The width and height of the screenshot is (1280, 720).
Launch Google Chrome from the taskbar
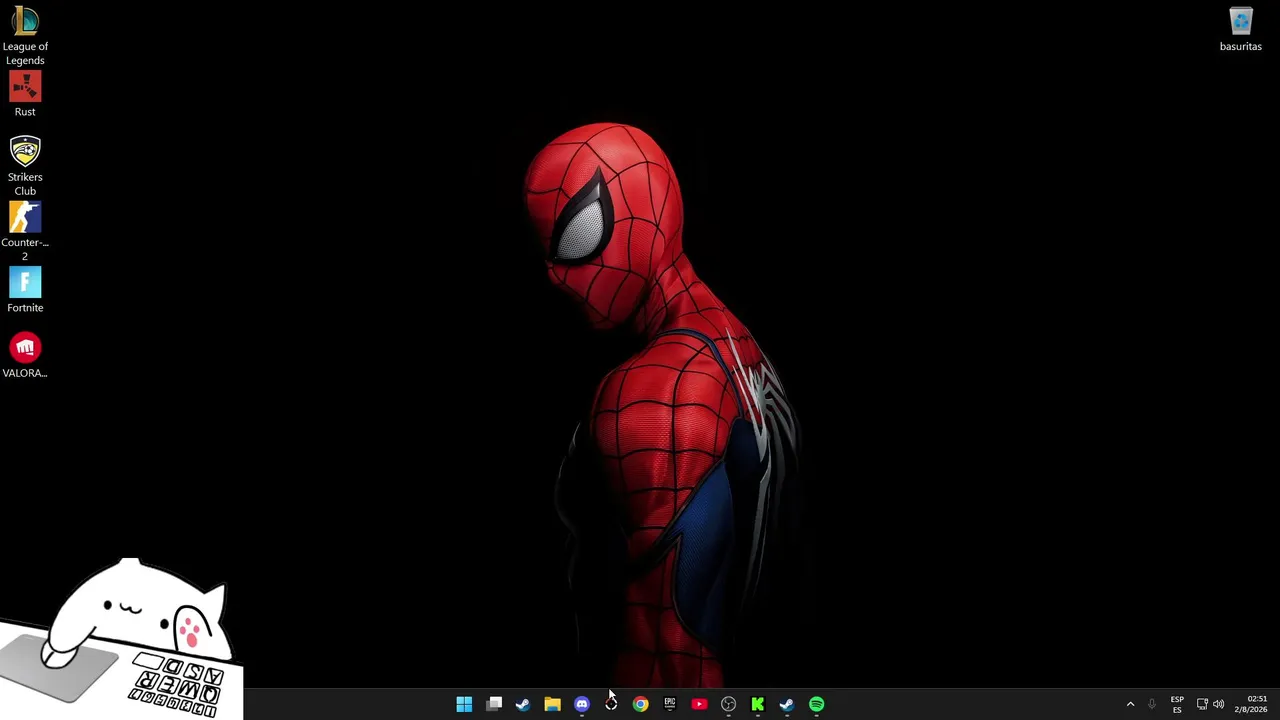pos(640,704)
